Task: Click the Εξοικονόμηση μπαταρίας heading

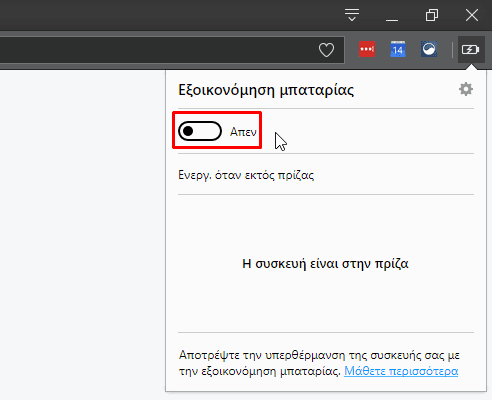Action: tap(266, 90)
